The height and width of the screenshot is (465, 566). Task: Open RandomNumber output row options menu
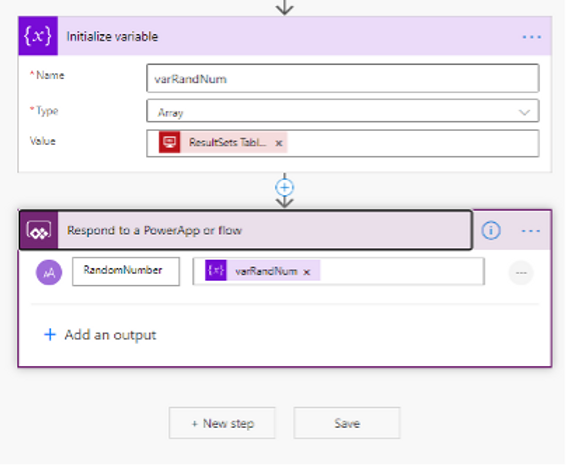coord(521,273)
